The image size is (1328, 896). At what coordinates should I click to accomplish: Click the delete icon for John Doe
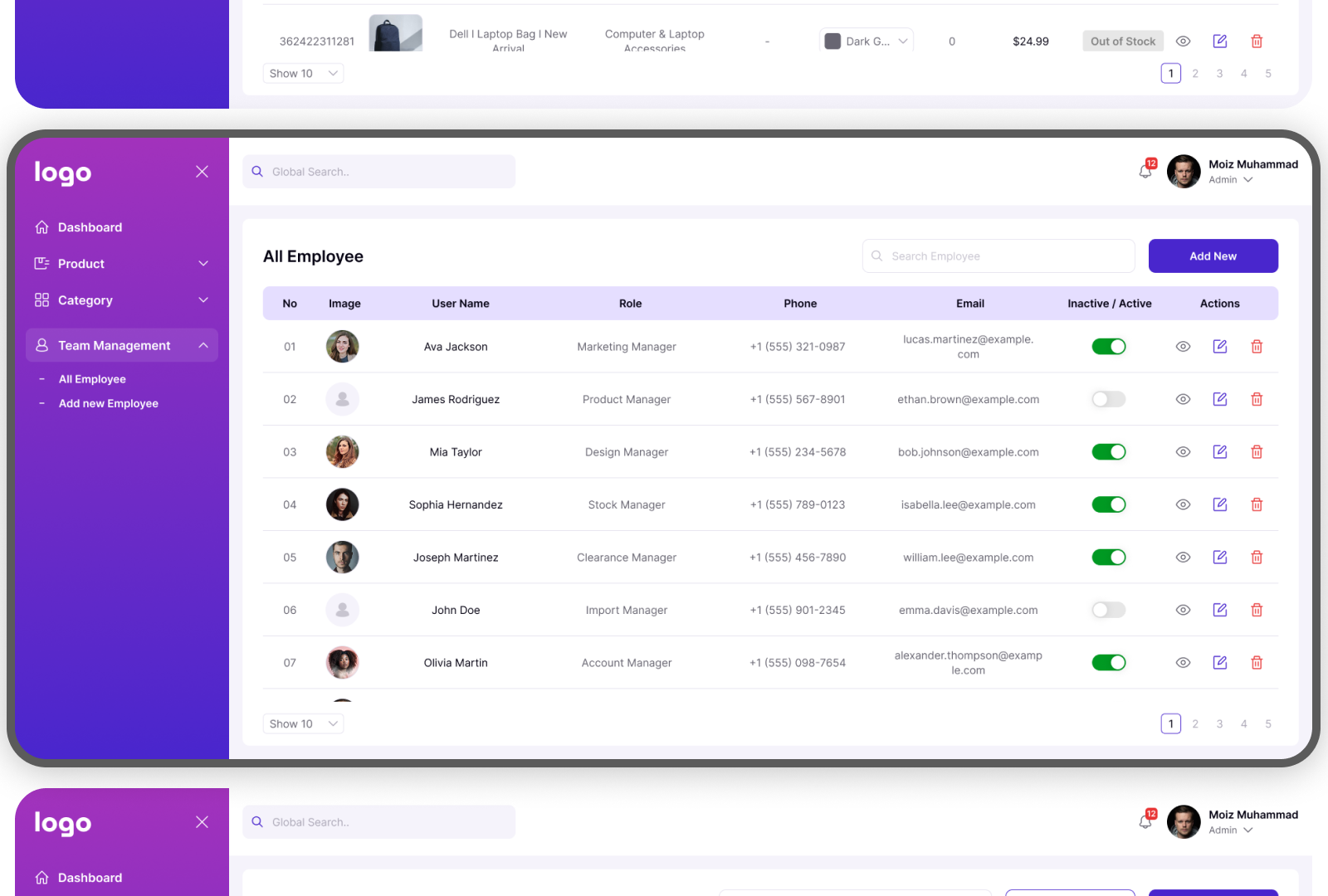coord(1257,610)
